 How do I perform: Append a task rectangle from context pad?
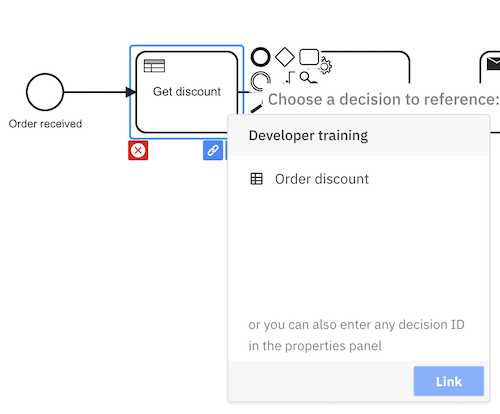pos(309,57)
